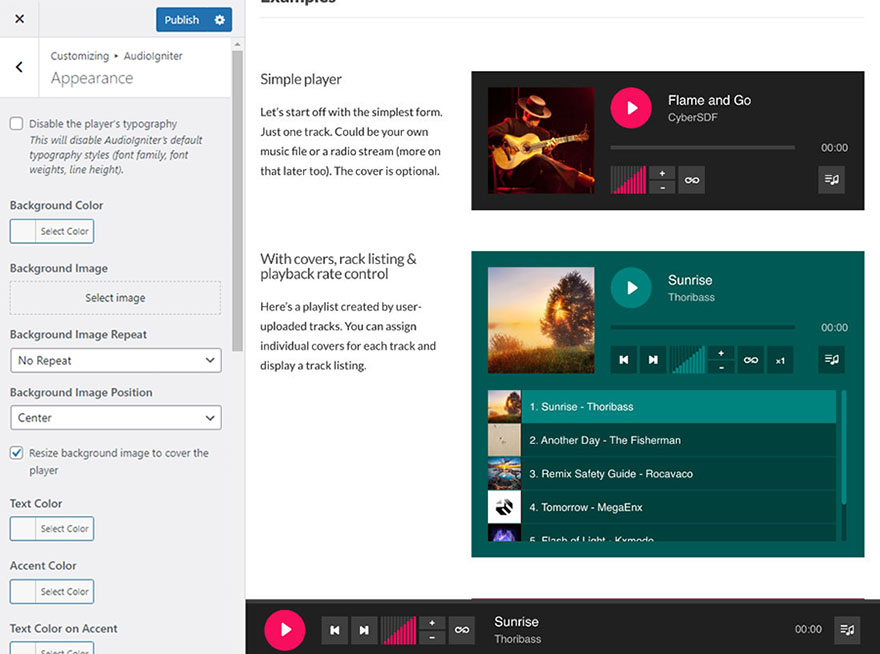Click the Publish button

182,20
